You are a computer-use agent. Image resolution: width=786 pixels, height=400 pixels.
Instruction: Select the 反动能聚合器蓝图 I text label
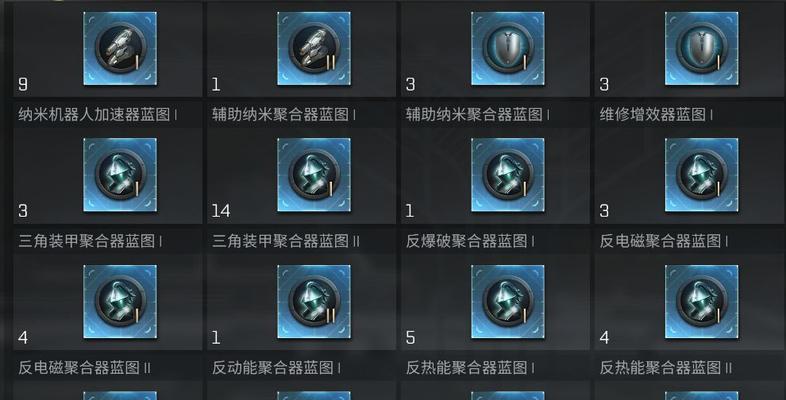pyautogui.click(x=276, y=368)
